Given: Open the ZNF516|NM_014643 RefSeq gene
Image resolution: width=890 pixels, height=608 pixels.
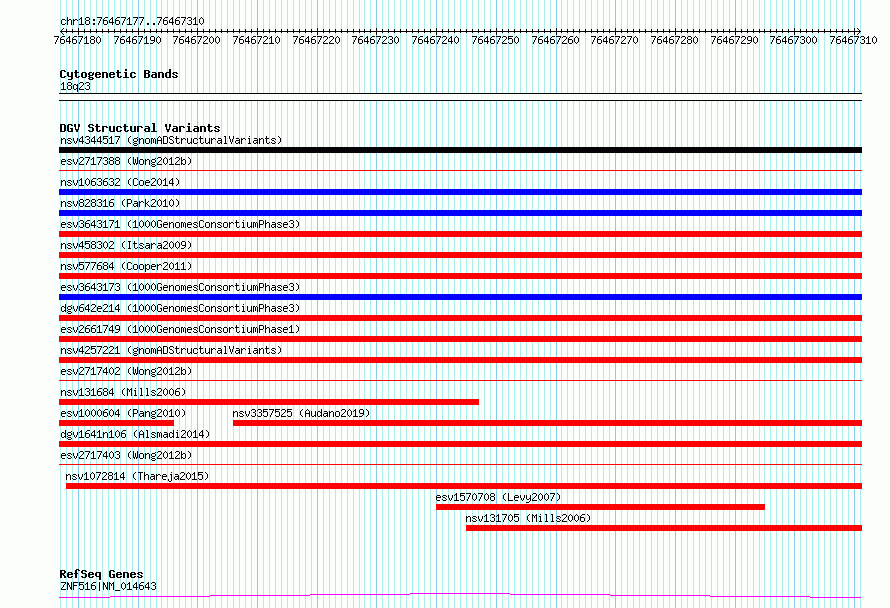Looking at the screenshot, I should [x=108, y=586].
